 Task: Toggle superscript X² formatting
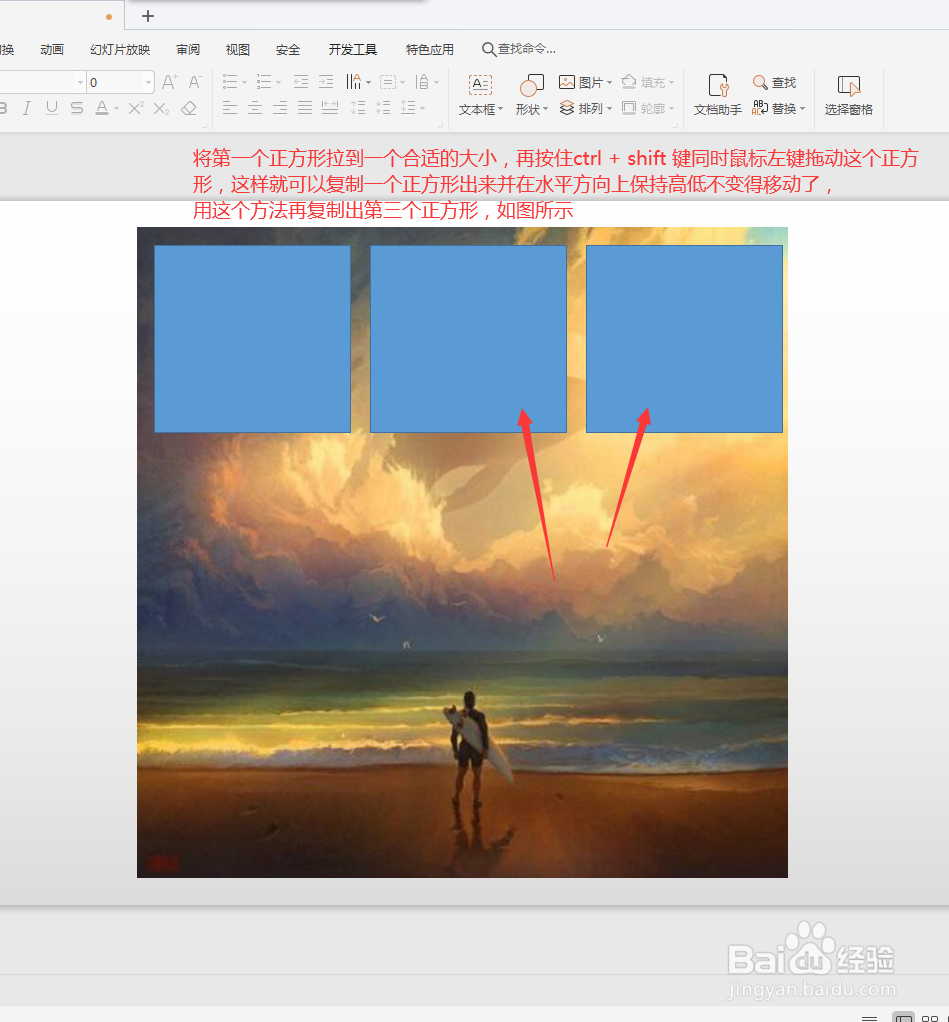point(136,108)
